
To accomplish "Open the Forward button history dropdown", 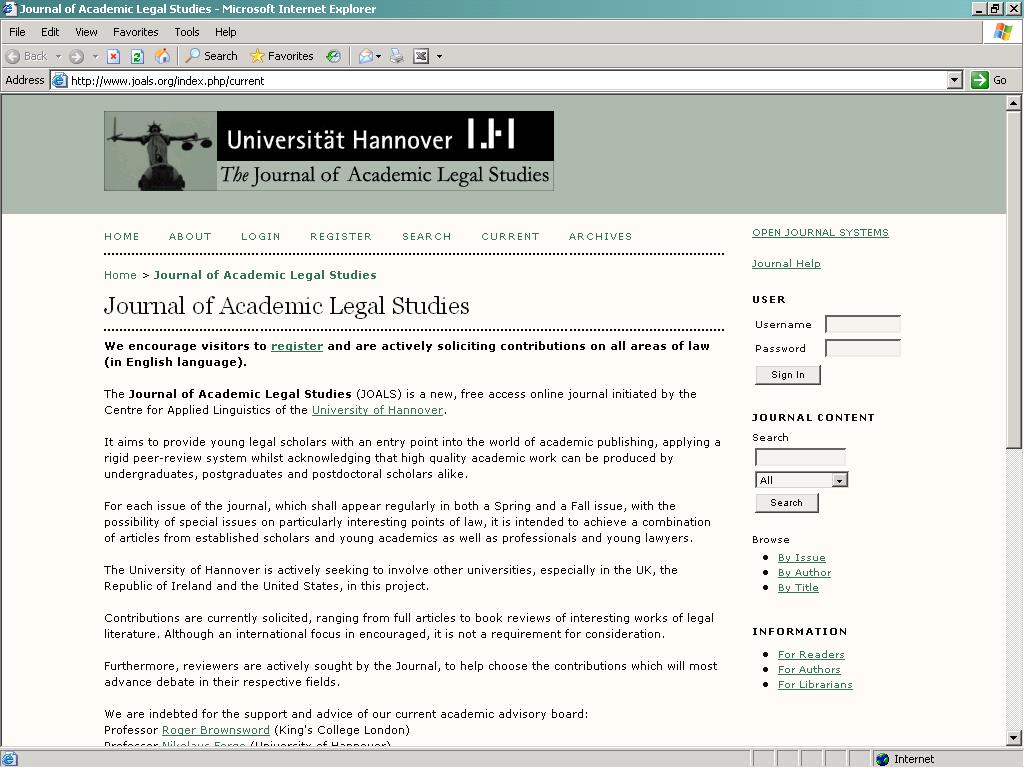I will click(x=95, y=56).
